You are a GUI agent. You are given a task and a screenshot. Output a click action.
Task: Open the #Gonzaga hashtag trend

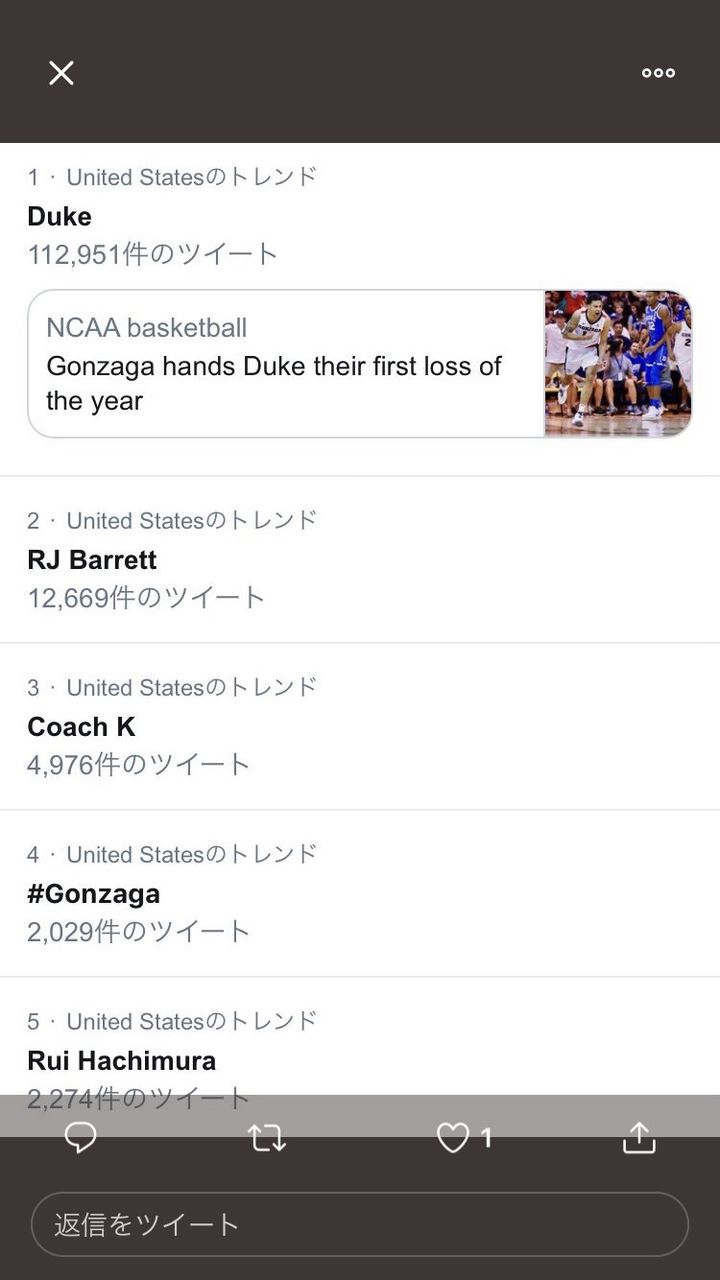(94, 894)
